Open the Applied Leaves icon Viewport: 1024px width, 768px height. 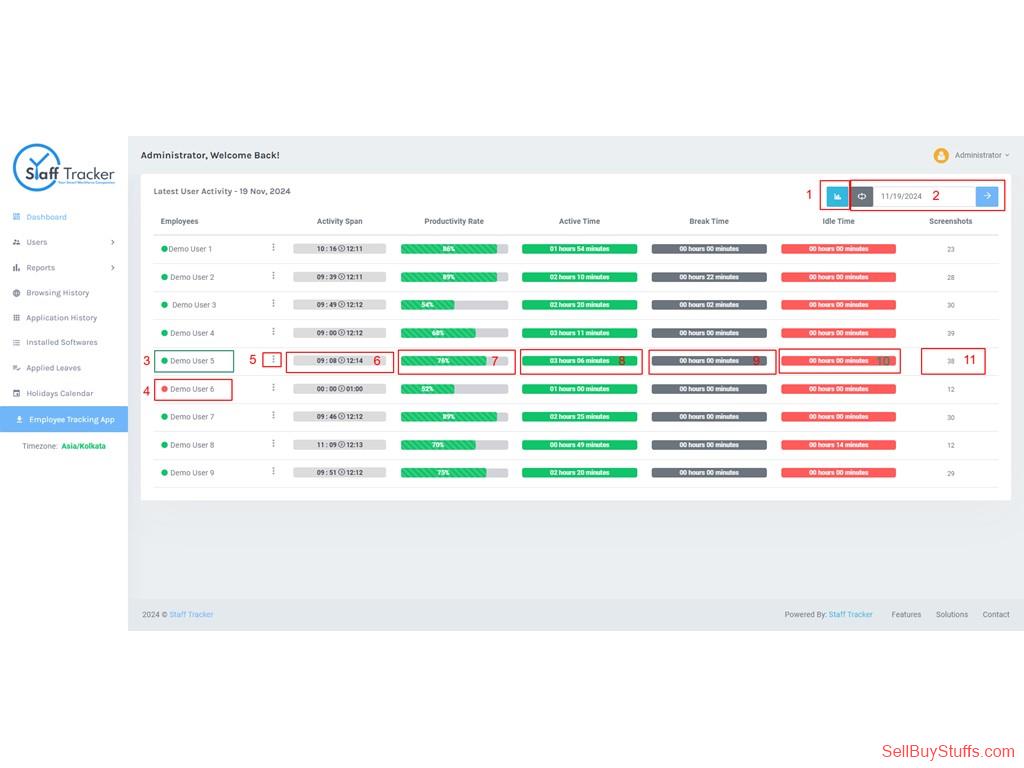click(x=18, y=368)
